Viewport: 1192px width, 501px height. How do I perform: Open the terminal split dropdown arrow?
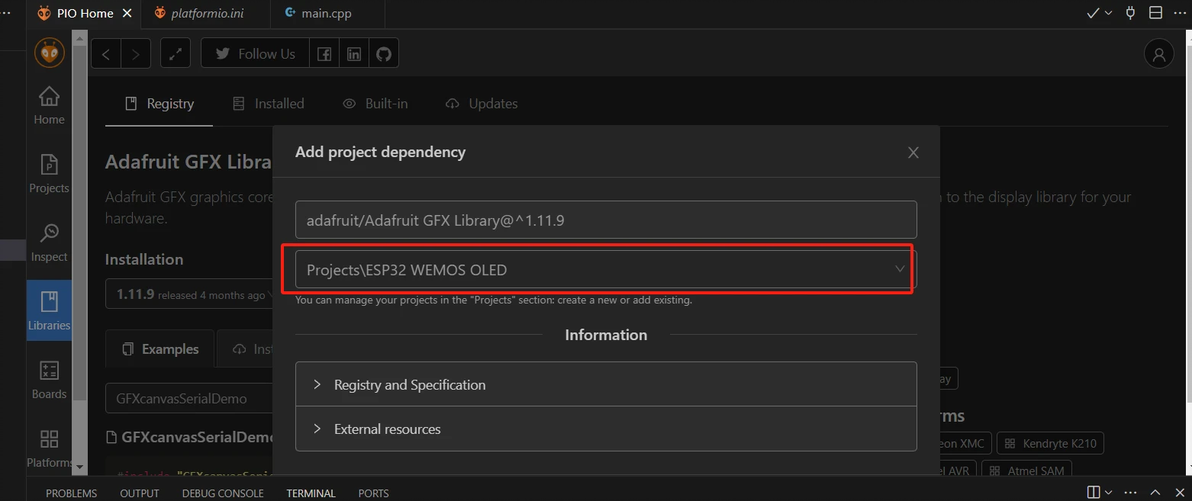coord(1108,493)
